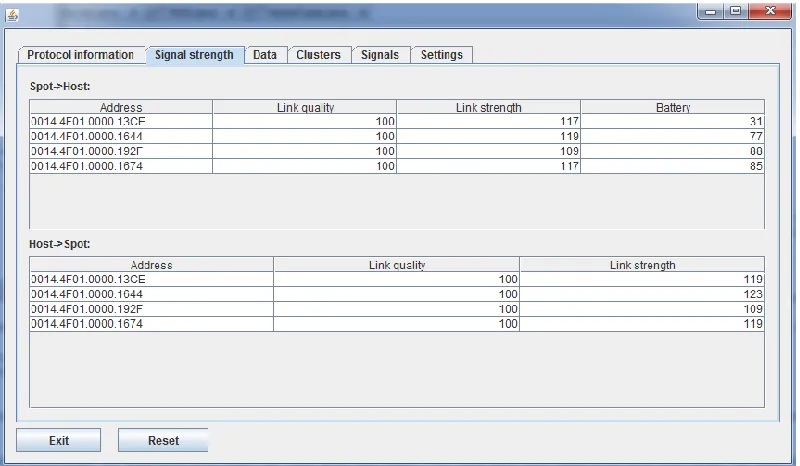The width and height of the screenshot is (800, 466).
Task: Select address 0014.4F01.0000.1644 in Host->Spot table
Action: [x=152, y=294]
